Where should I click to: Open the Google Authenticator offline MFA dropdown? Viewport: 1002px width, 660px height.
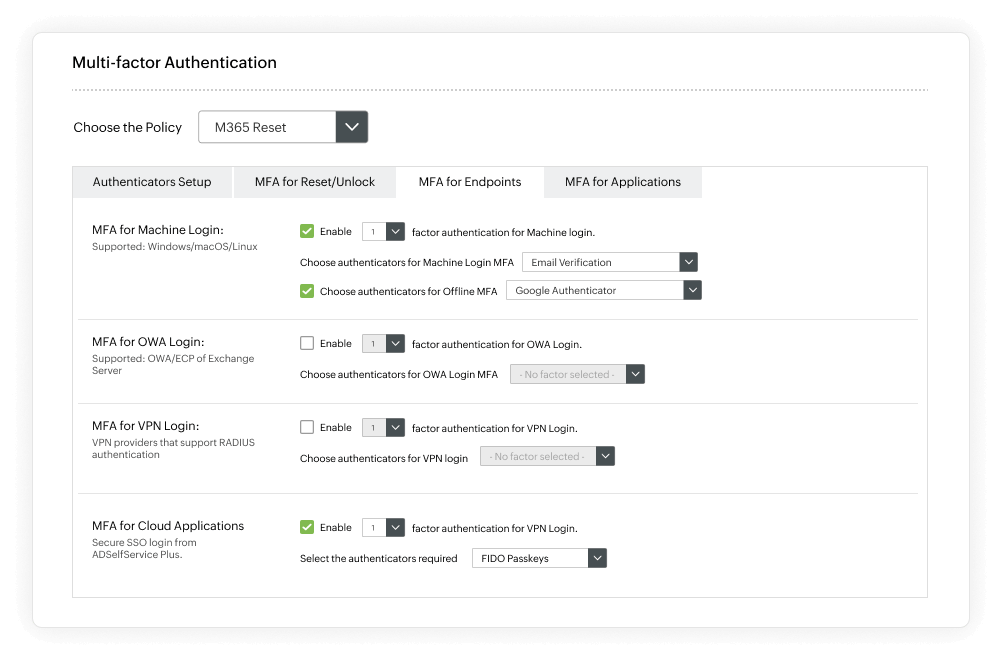[x=691, y=290]
